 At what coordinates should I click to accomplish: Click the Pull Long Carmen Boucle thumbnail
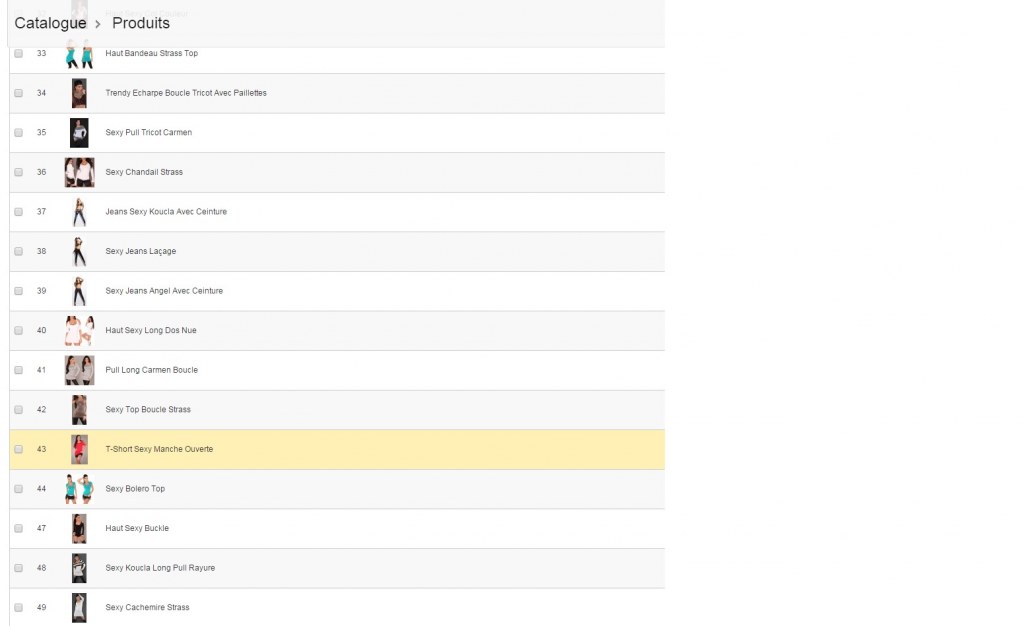coord(79,370)
